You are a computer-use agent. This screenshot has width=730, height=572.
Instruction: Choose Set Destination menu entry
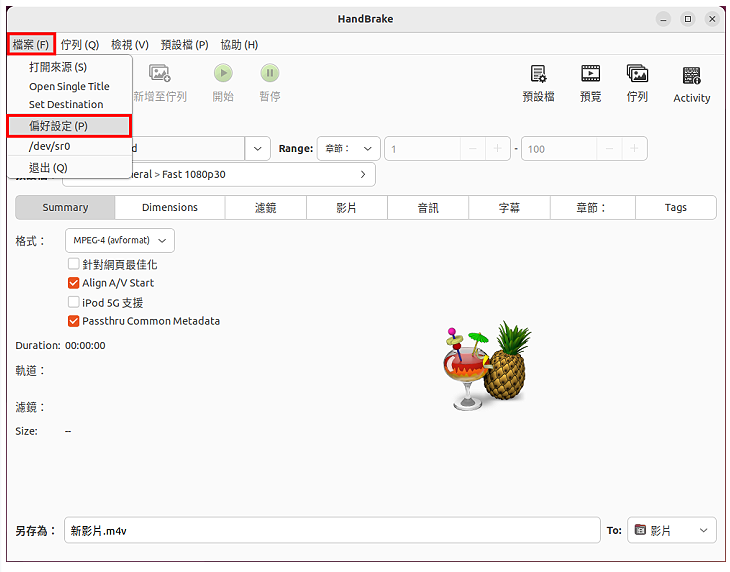[x=70, y=104]
